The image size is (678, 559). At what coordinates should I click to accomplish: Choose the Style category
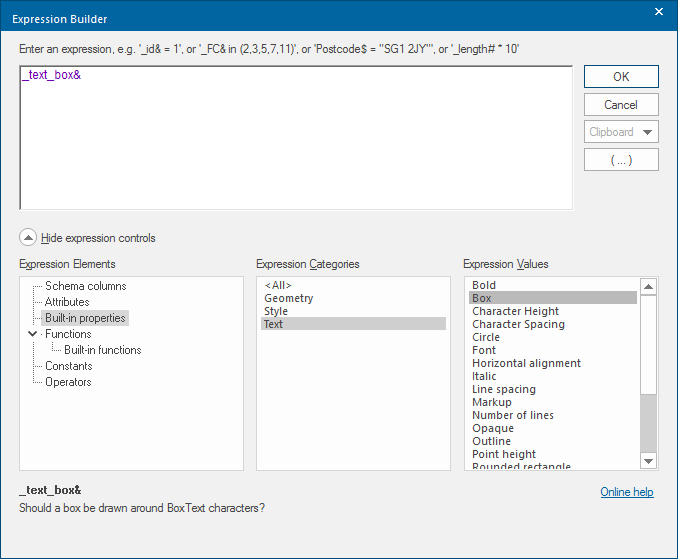tap(276, 311)
